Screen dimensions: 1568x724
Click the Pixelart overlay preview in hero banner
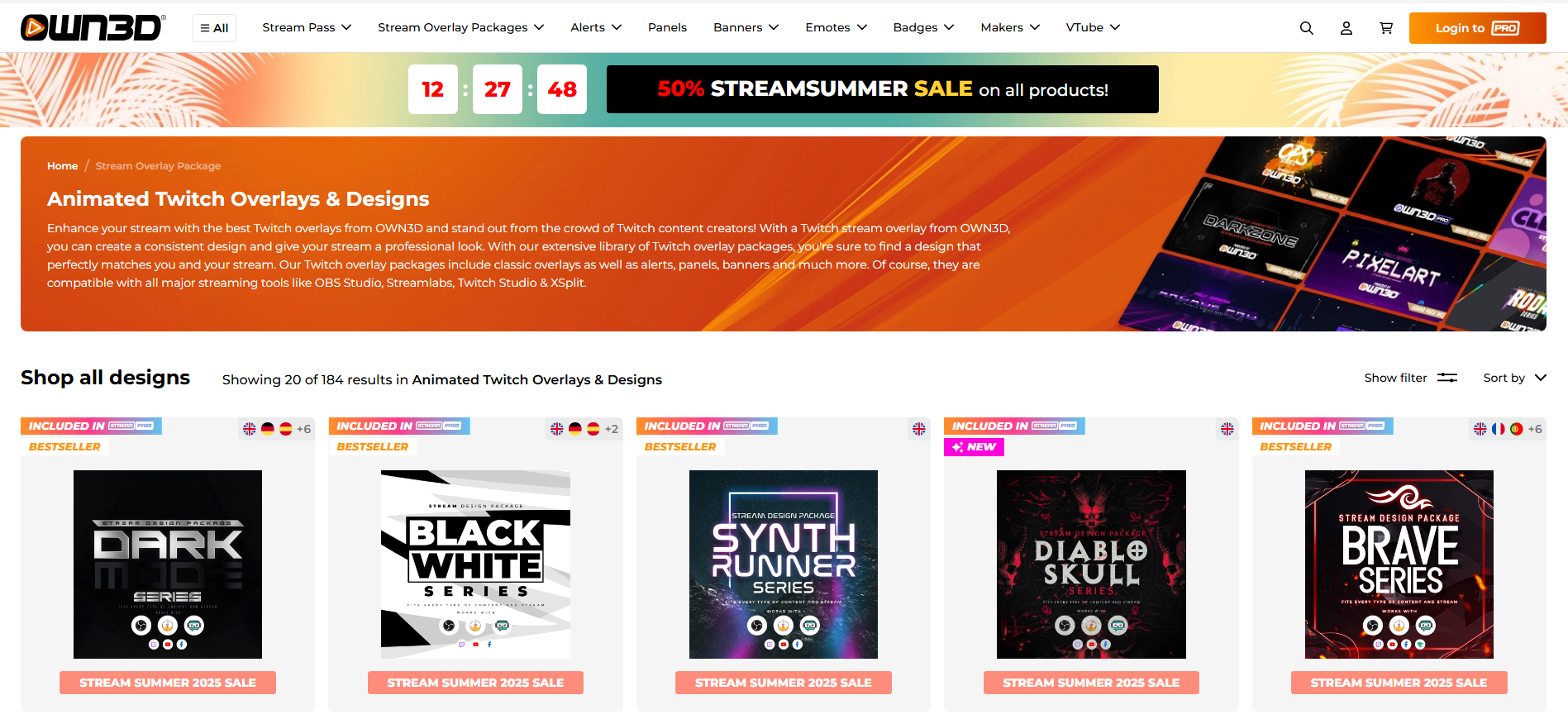(1392, 269)
